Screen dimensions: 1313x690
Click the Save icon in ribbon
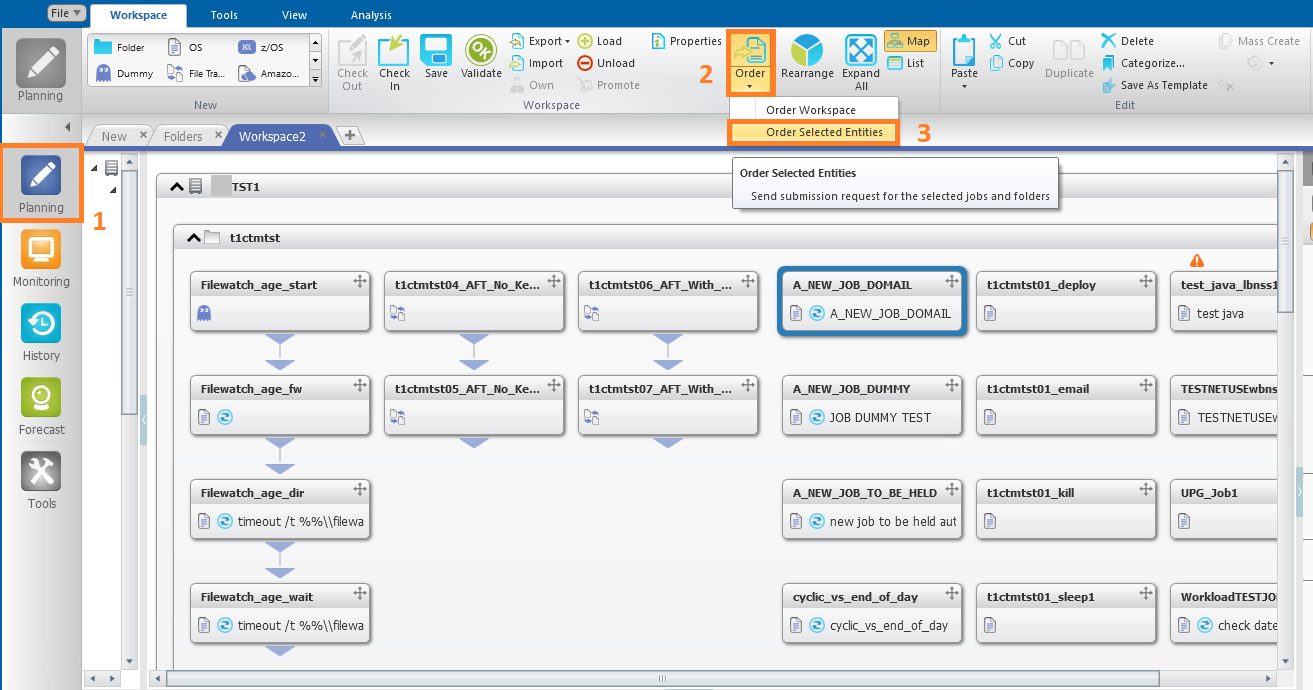(x=436, y=52)
